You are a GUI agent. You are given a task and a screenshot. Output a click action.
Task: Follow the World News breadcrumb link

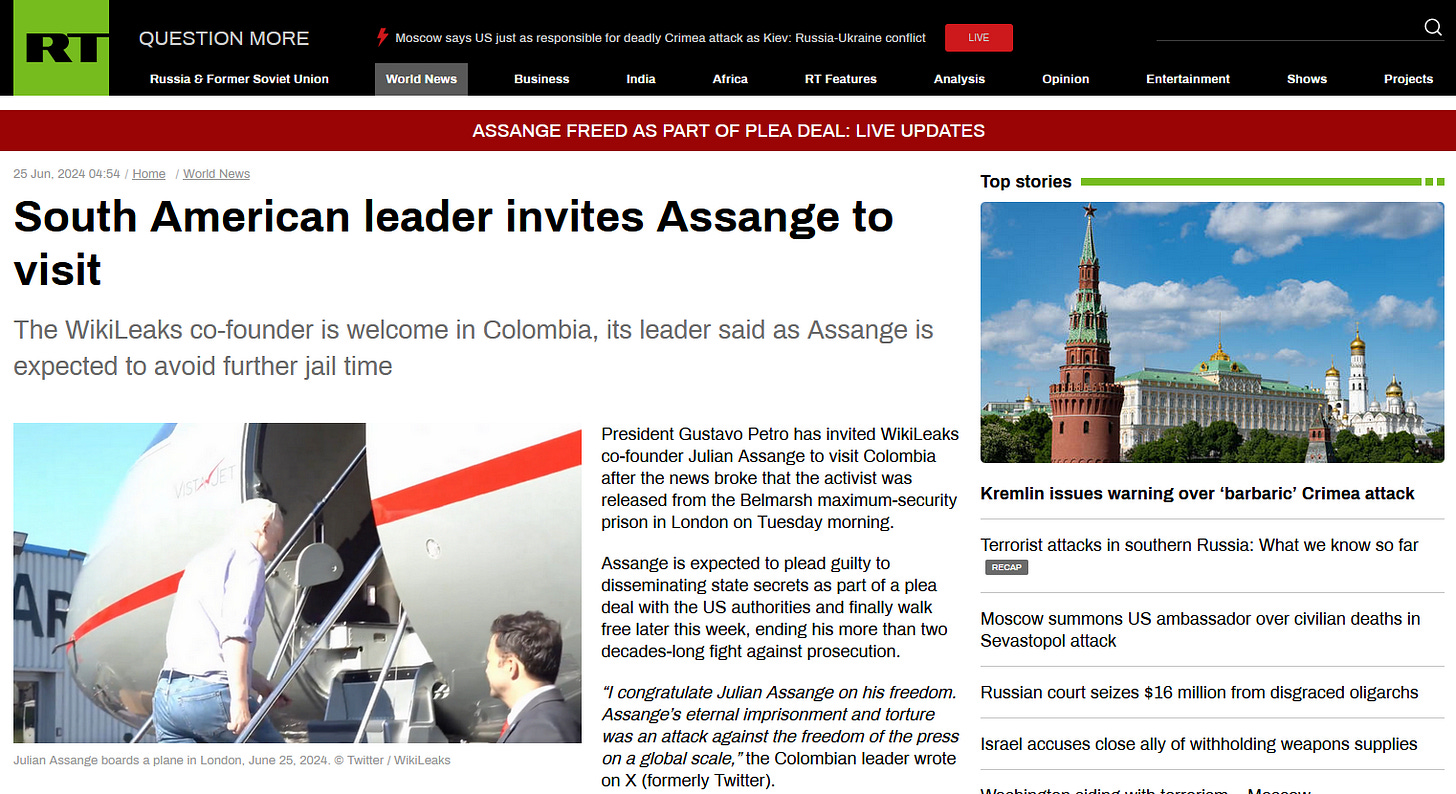click(216, 174)
